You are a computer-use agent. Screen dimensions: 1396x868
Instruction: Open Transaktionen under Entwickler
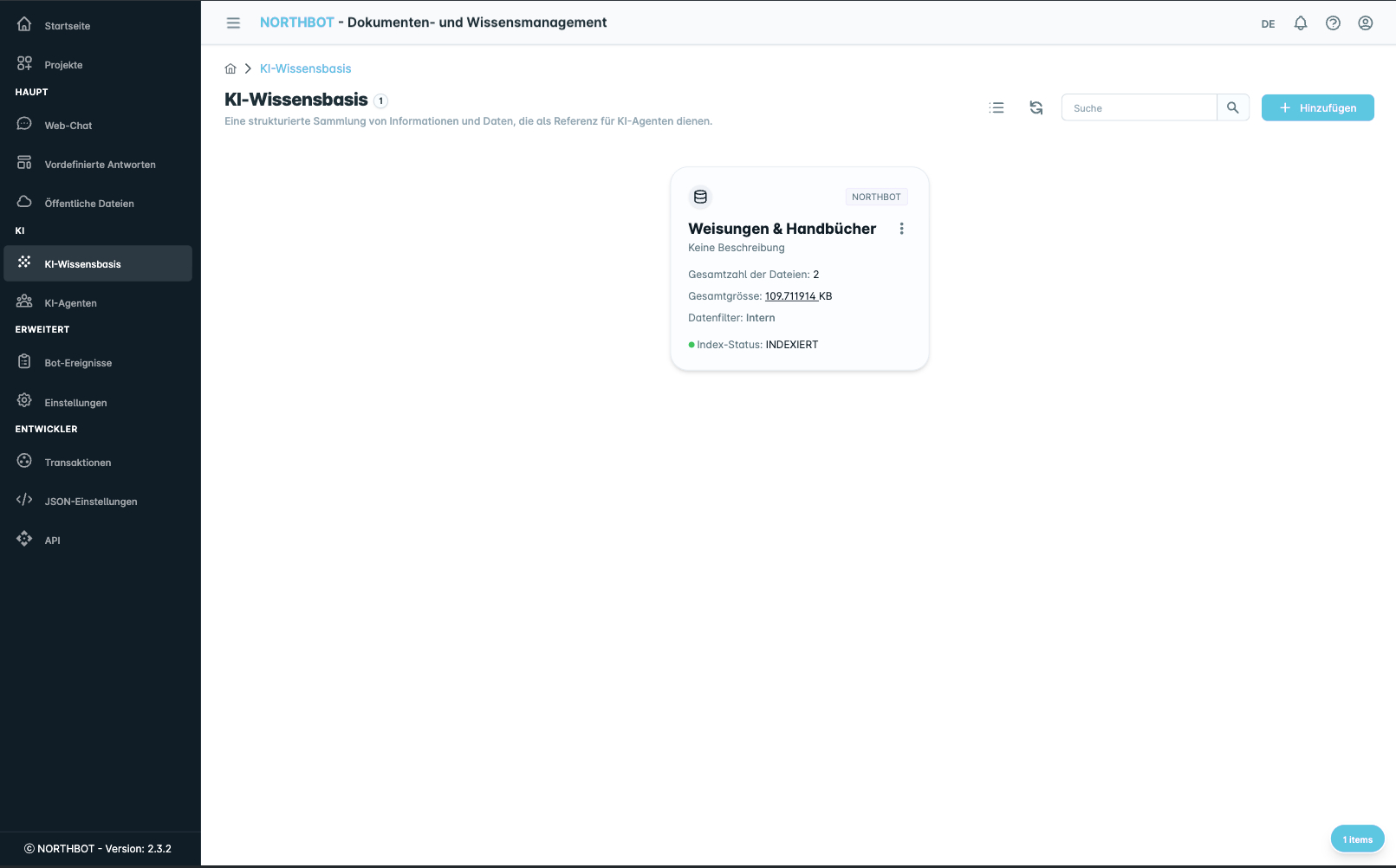(78, 462)
